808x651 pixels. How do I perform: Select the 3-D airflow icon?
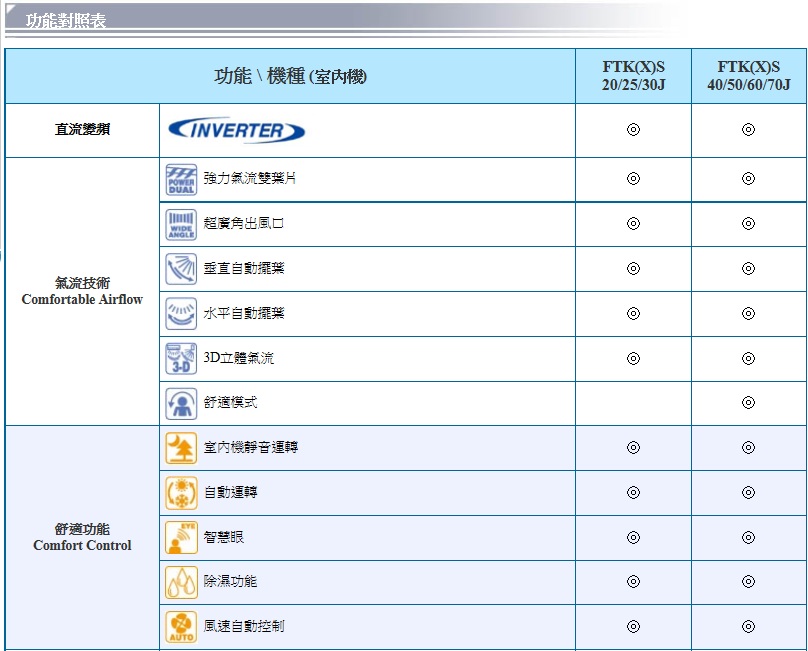pos(181,358)
